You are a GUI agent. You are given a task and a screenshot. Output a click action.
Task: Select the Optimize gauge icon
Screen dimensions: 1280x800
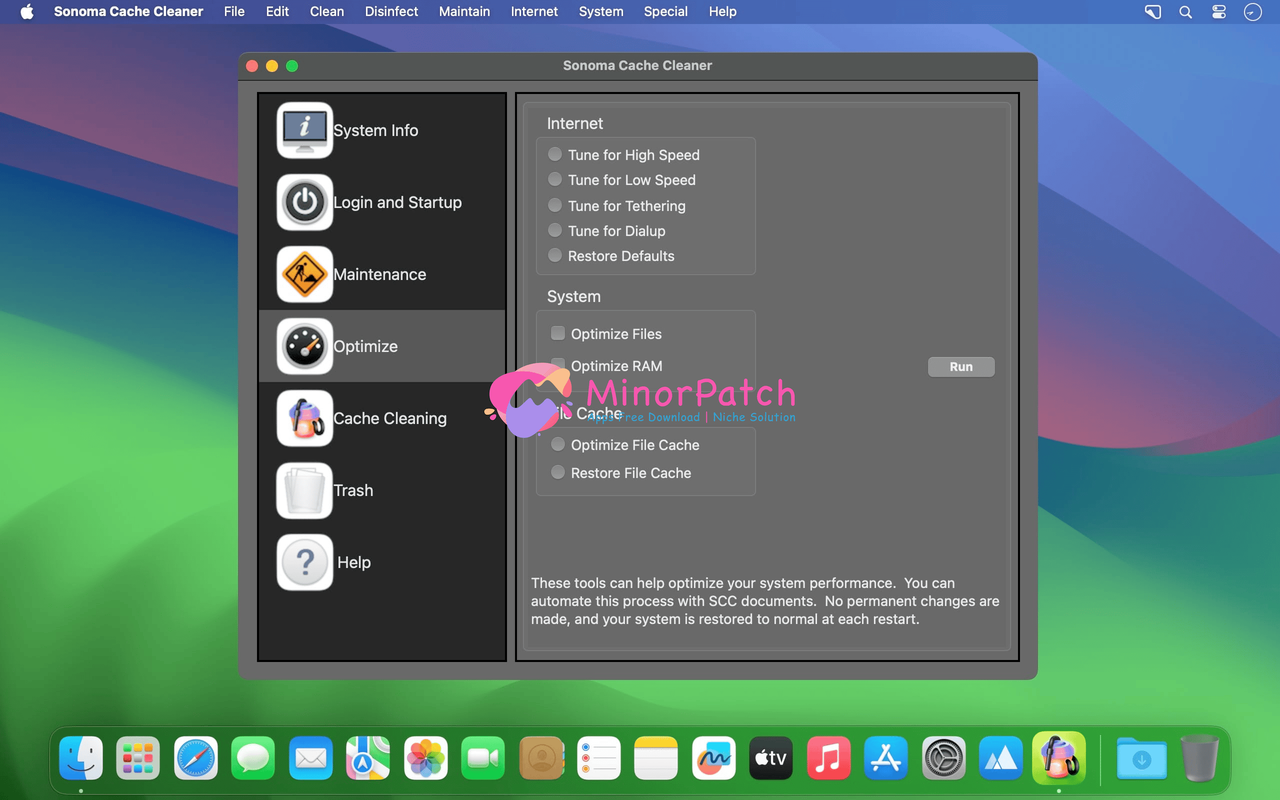305,346
